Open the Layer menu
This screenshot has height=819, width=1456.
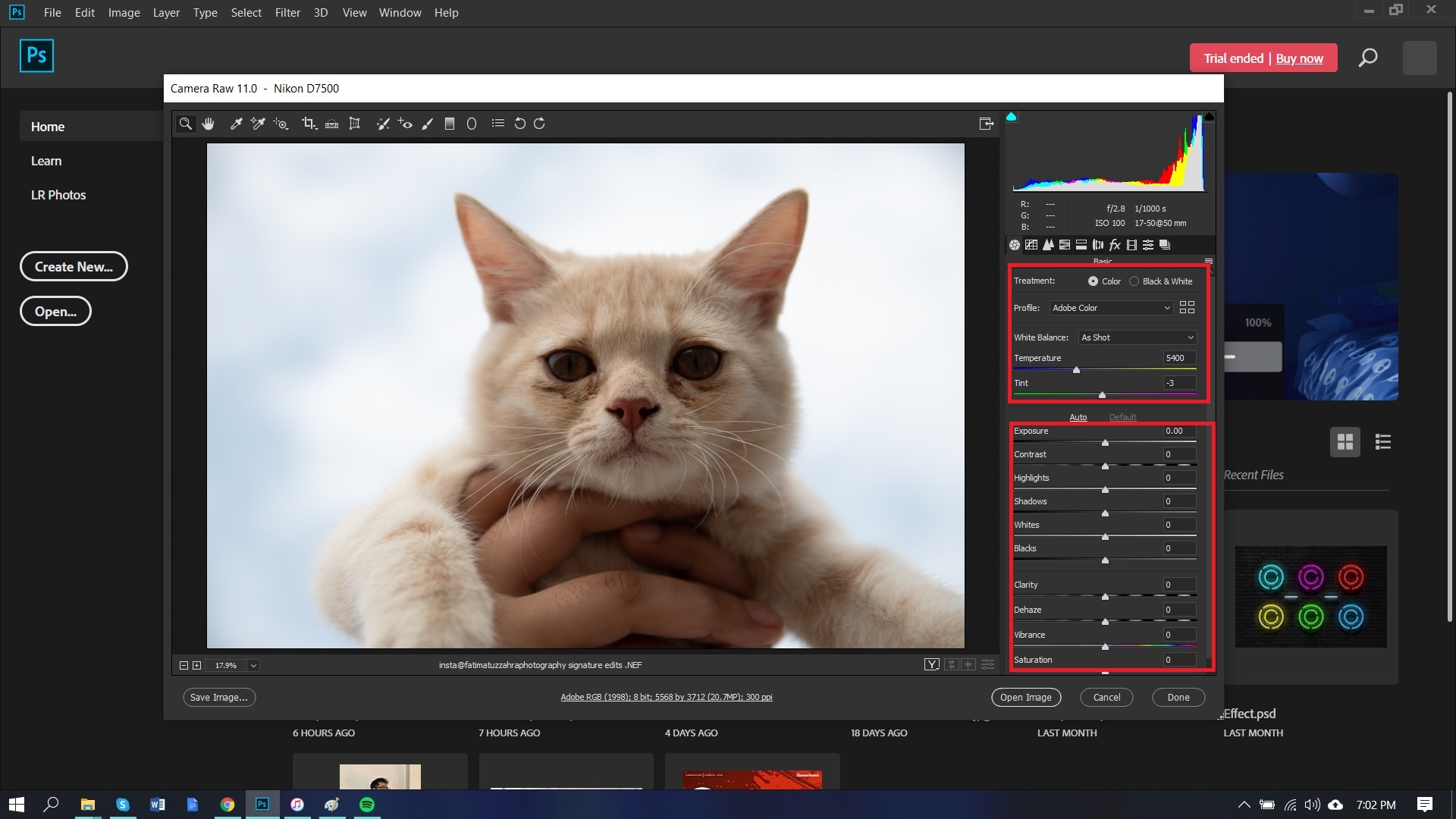pyautogui.click(x=166, y=13)
